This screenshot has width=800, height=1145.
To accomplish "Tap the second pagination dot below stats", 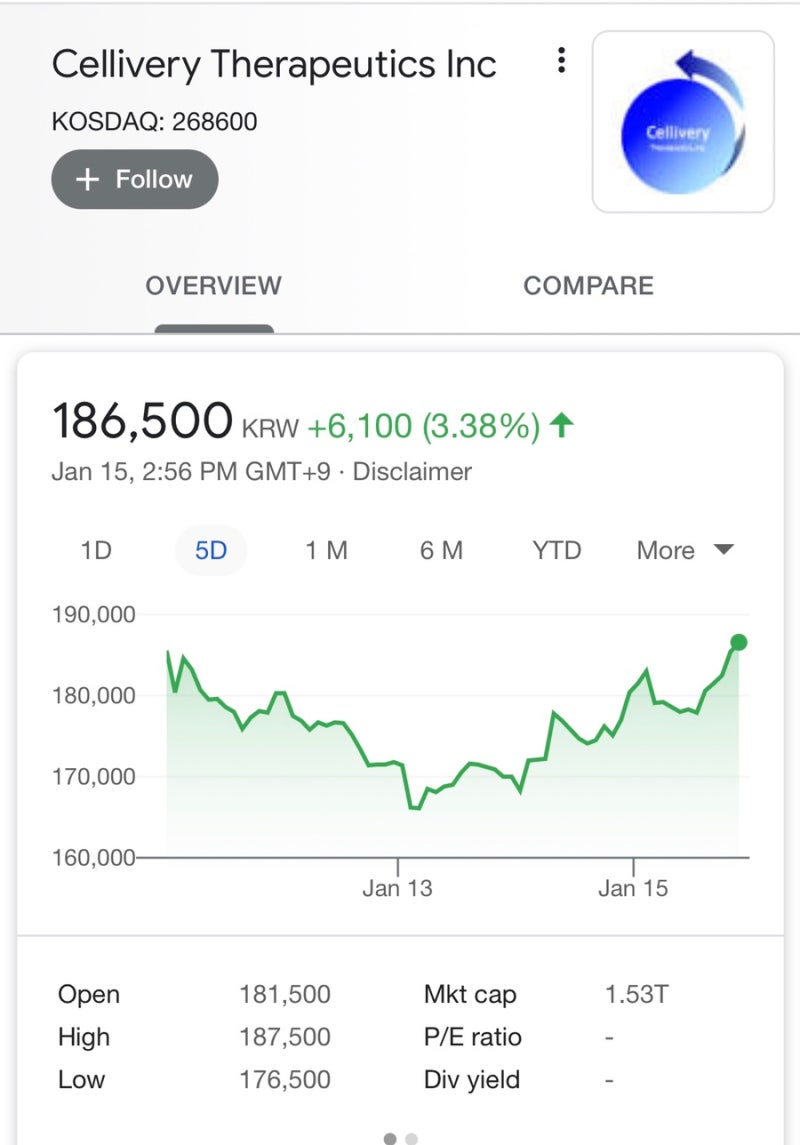I will [x=412, y=1138].
